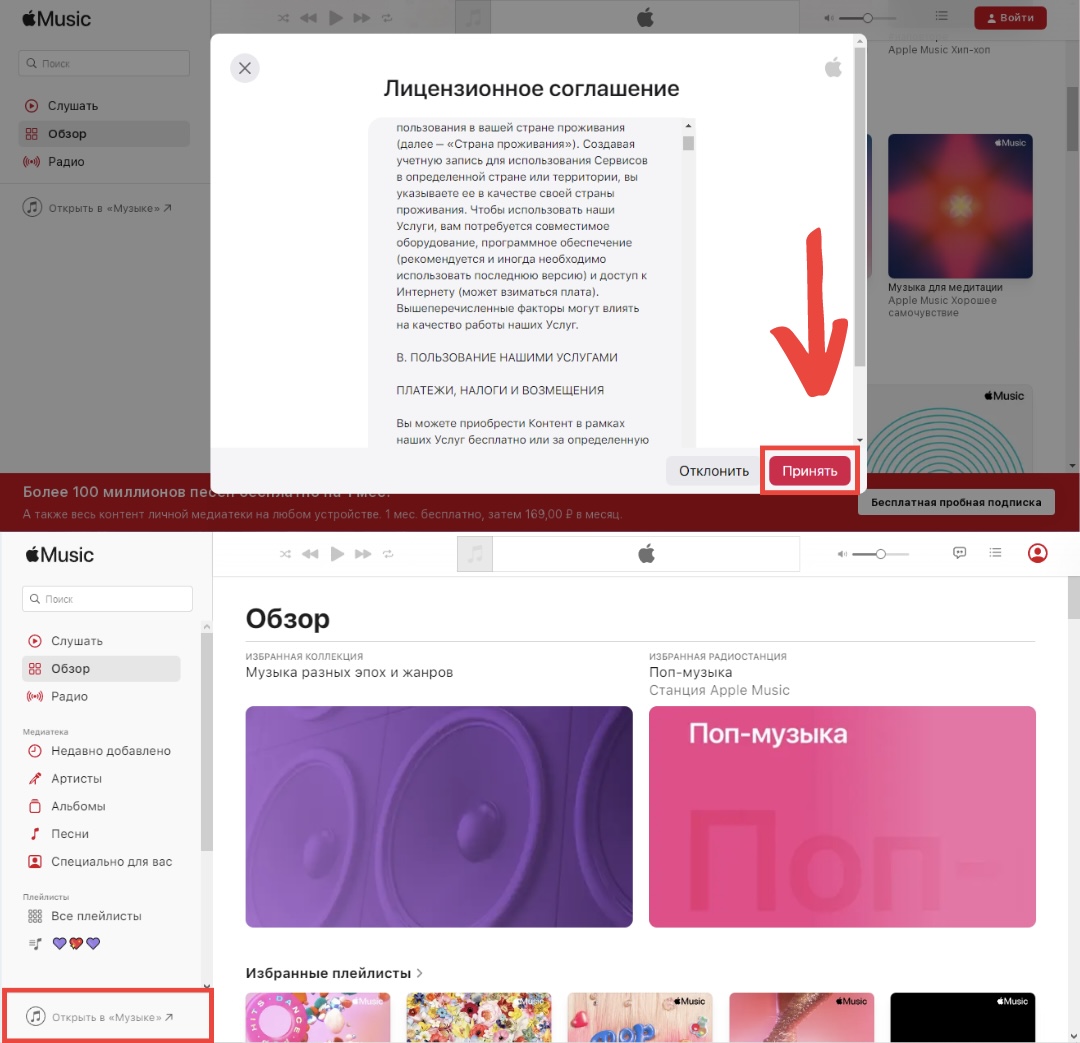Open Специально для вас in the sidebar

pos(101,862)
